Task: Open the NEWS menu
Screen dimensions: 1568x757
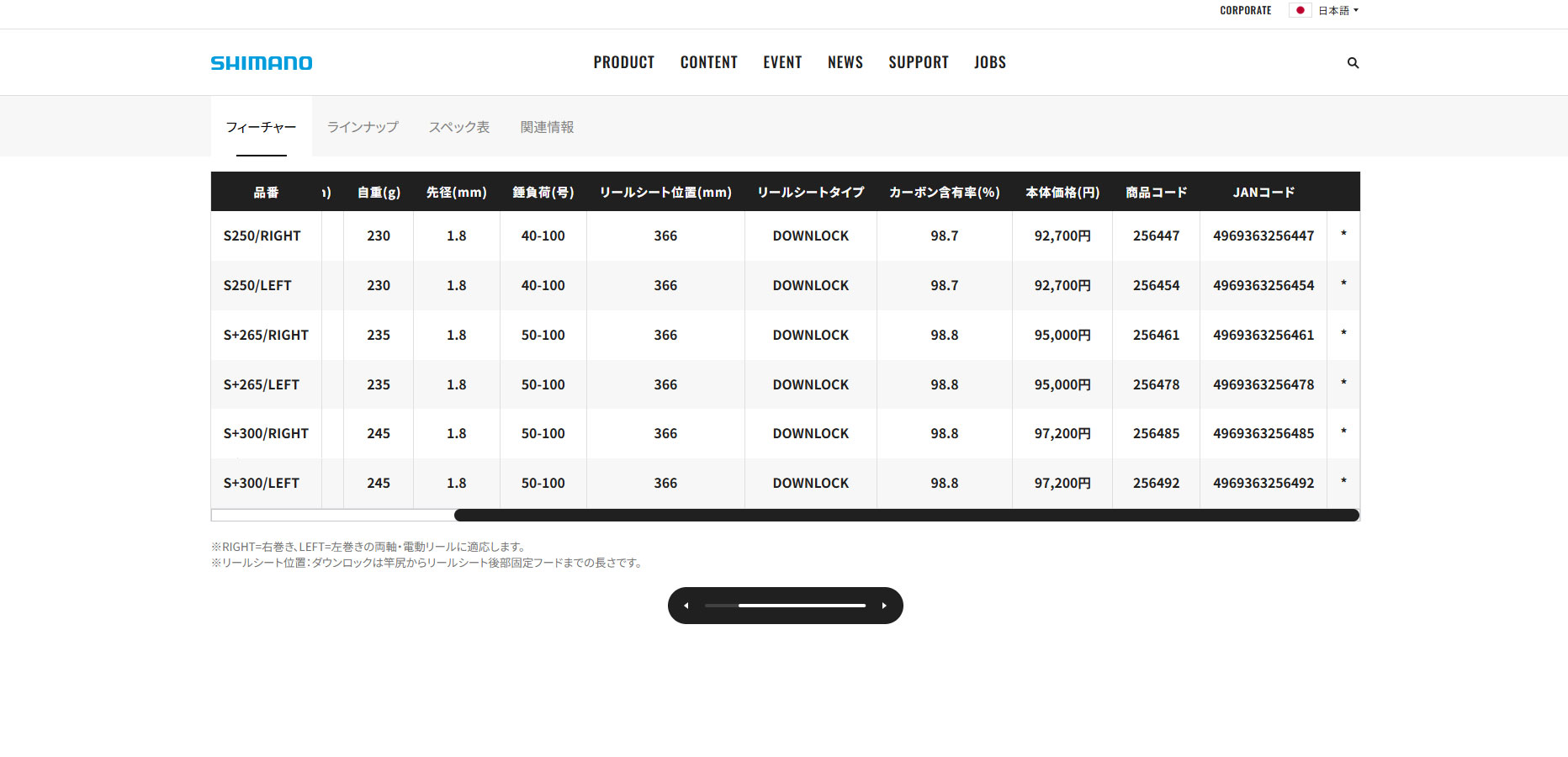Action: pos(845,62)
